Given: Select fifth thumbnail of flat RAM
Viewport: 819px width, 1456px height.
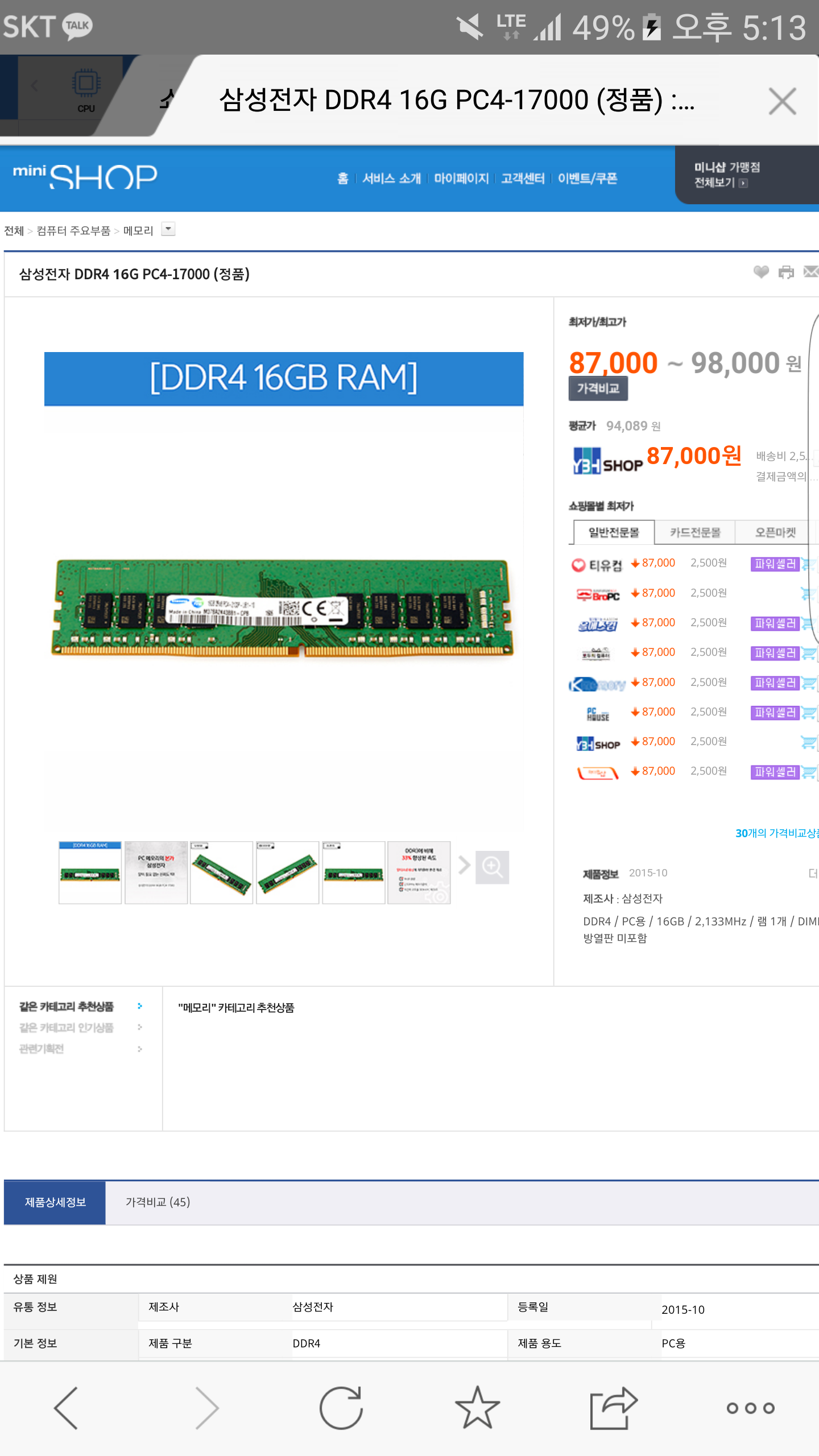Looking at the screenshot, I should click(353, 872).
